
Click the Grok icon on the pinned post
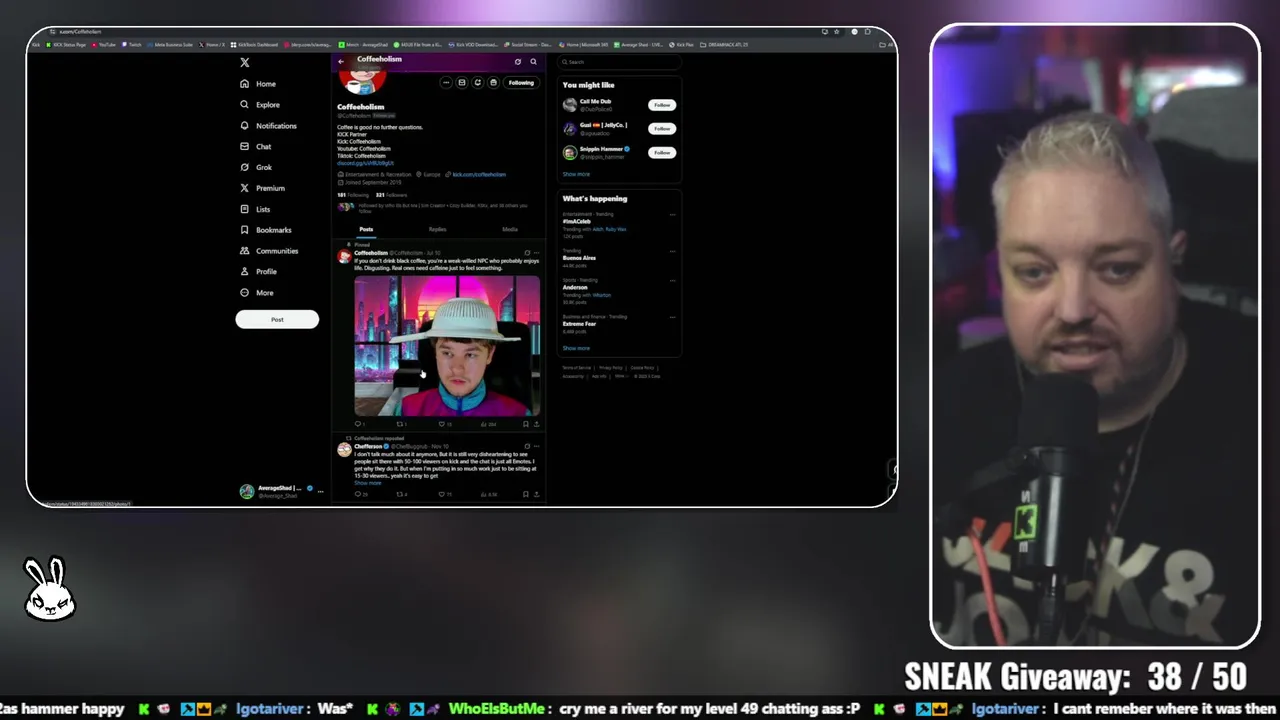(527, 253)
